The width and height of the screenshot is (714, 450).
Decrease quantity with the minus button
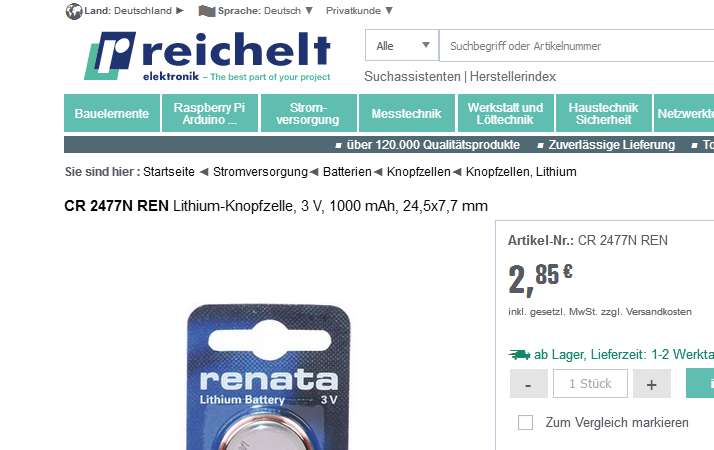coord(529,384)
